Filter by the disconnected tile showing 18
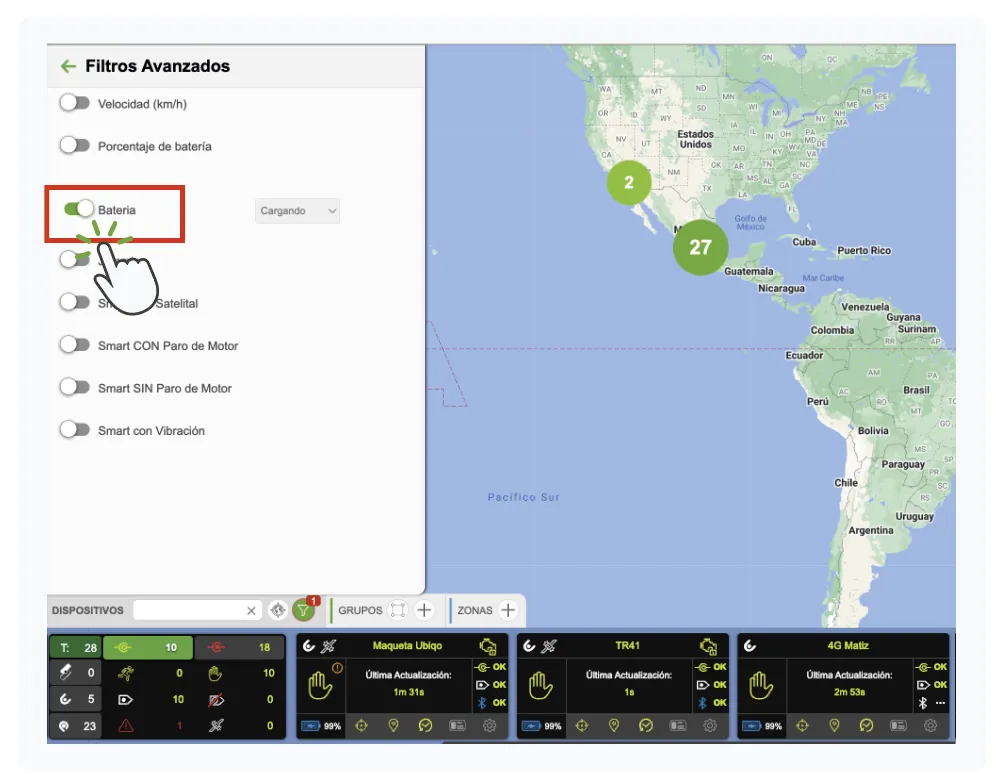Screen dimensions: 1004x782 239,648
